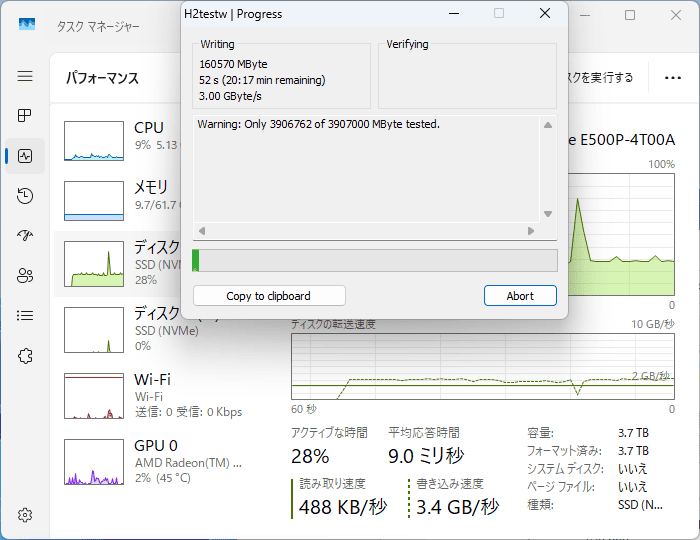Click Copy to clipboard button
This screenshot has width=700, height=540.
click(x=268, y=296)
